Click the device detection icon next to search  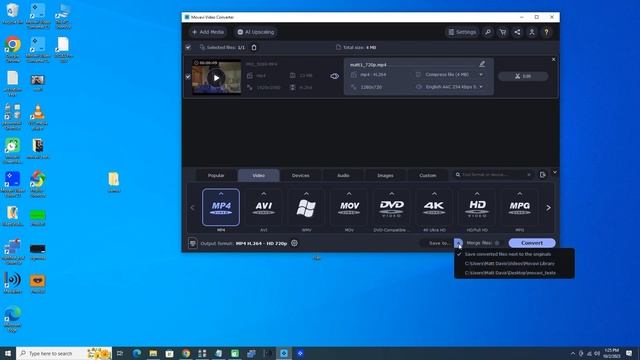point(542,175)
